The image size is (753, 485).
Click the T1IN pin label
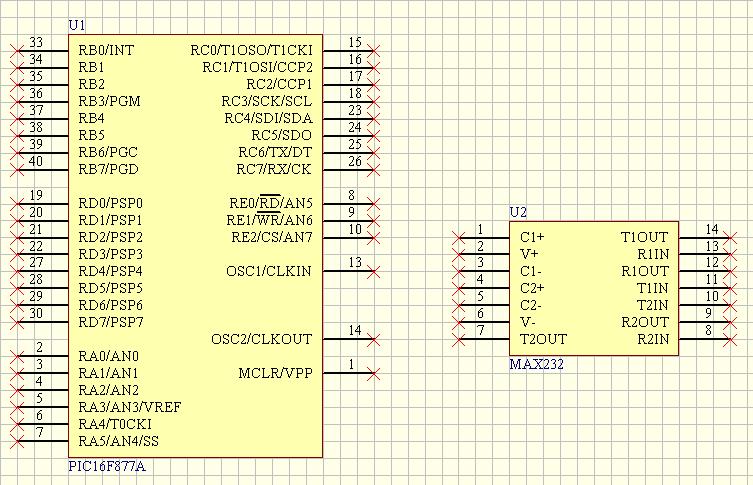click(652, 288)
